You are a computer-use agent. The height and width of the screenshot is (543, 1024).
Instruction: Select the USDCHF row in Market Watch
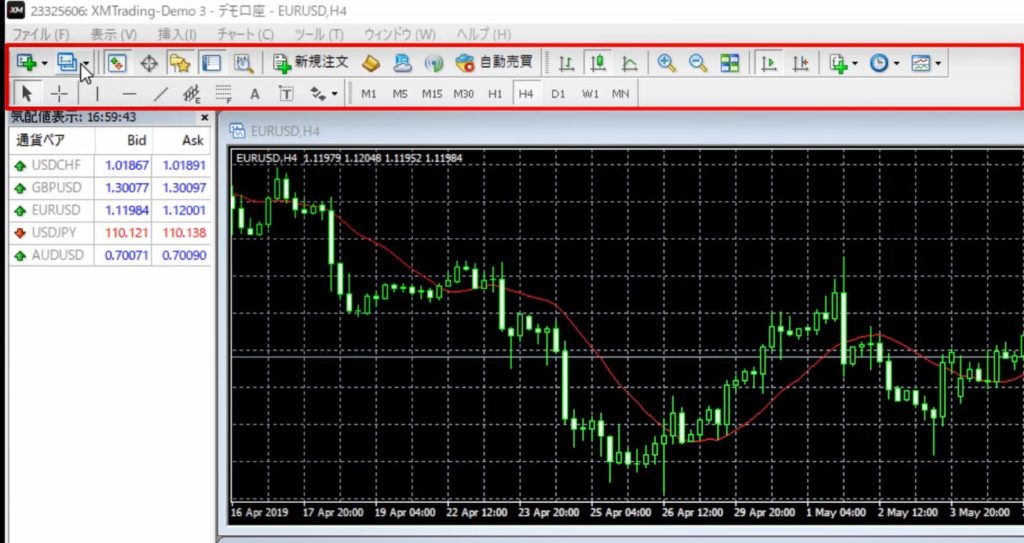click(110, 165)
